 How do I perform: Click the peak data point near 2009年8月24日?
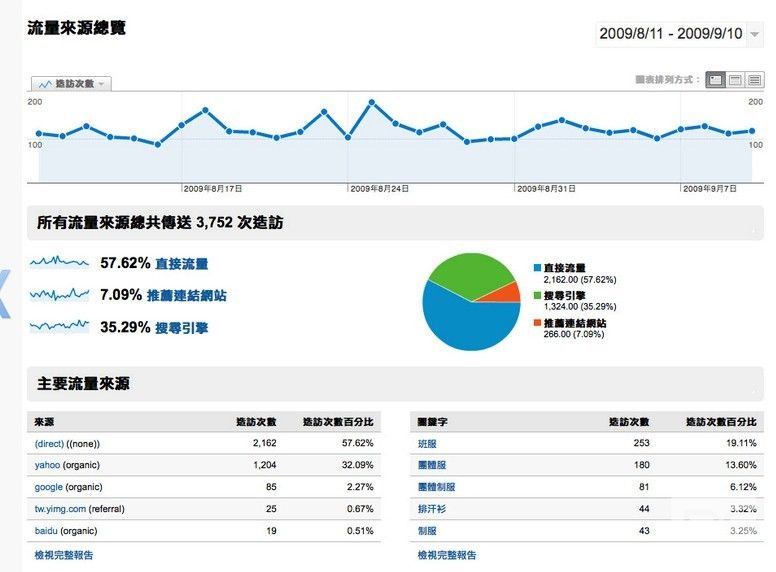[x=371, y=102]
